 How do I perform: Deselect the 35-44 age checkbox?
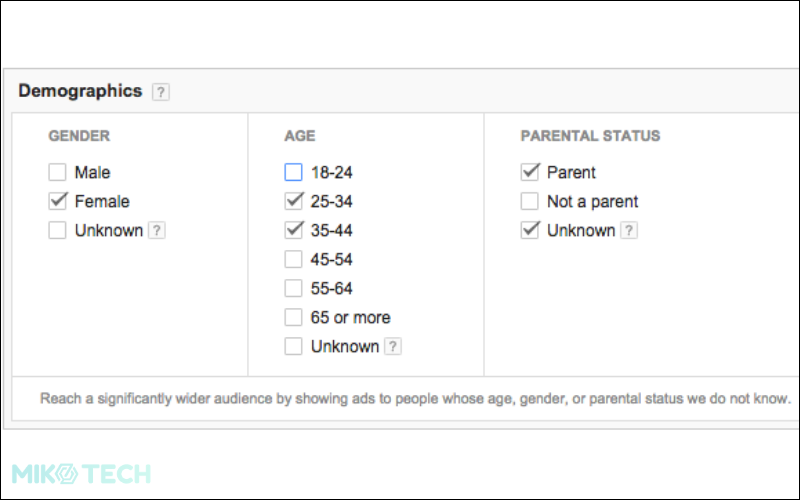(293, 230)
